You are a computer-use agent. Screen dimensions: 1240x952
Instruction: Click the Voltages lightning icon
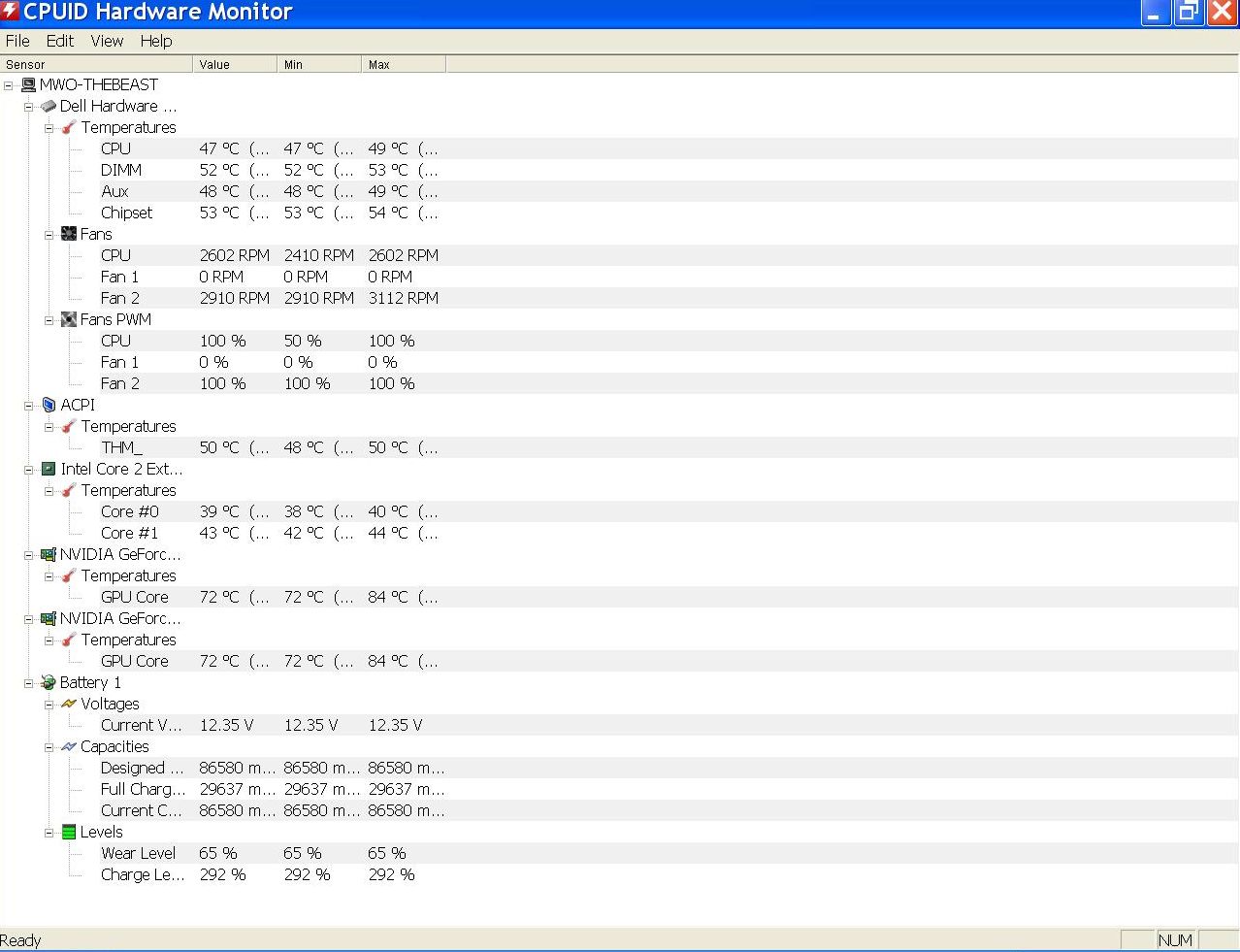tap(69, 704)
